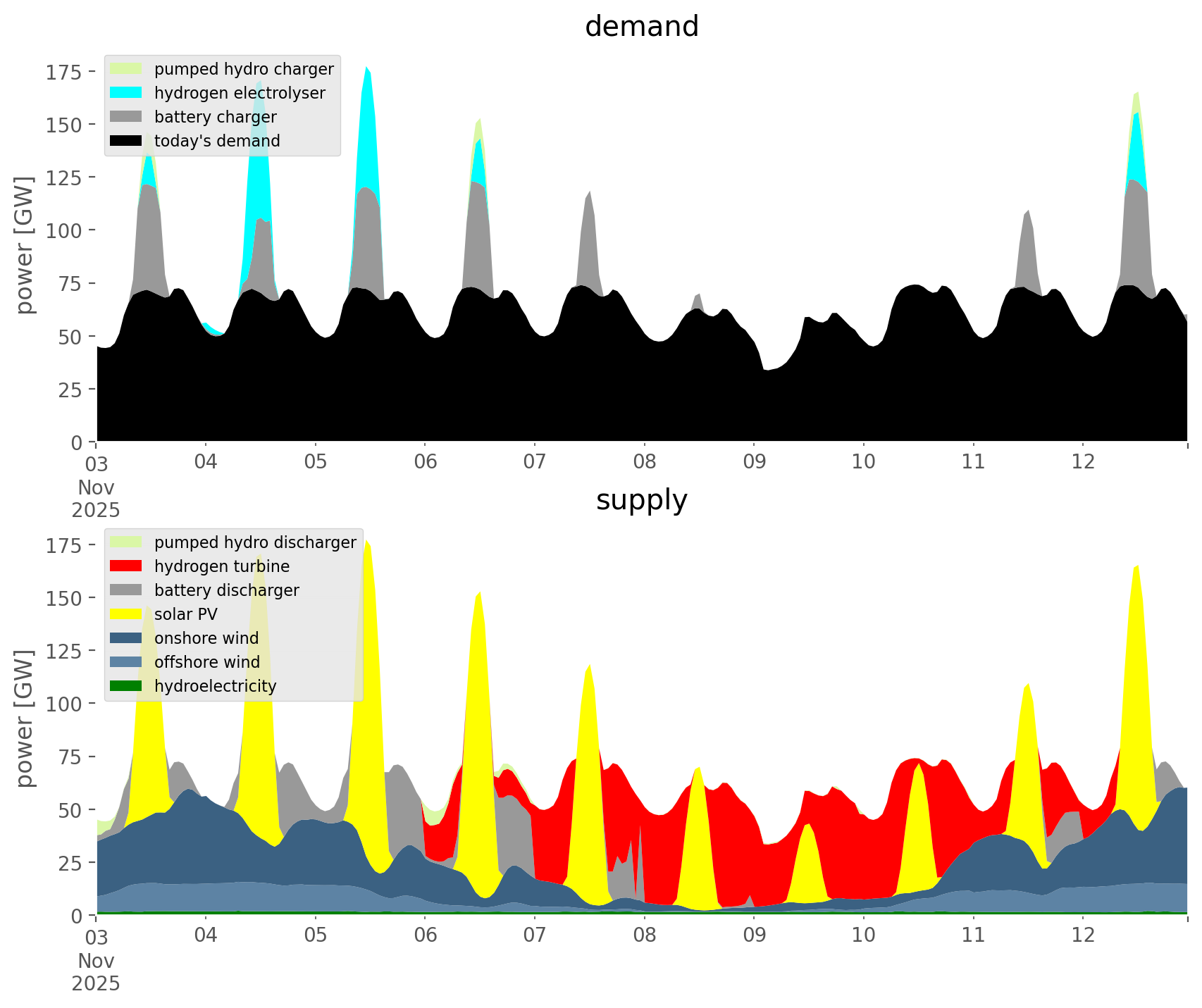Click the supply chart's power [GW] axis label
Viewport: 1202px width, 1008px height.
click(x=25, y=718)
